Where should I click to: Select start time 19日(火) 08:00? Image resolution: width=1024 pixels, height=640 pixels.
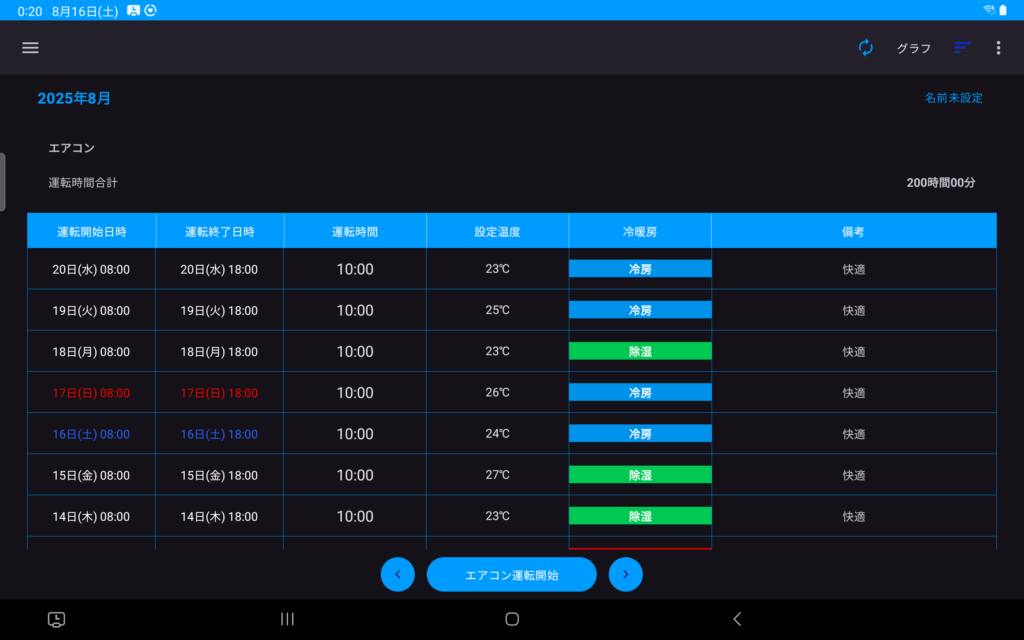91,311
